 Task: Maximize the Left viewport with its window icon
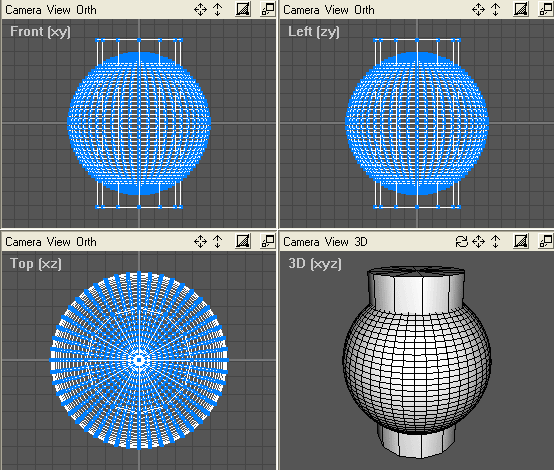(546, 10)
